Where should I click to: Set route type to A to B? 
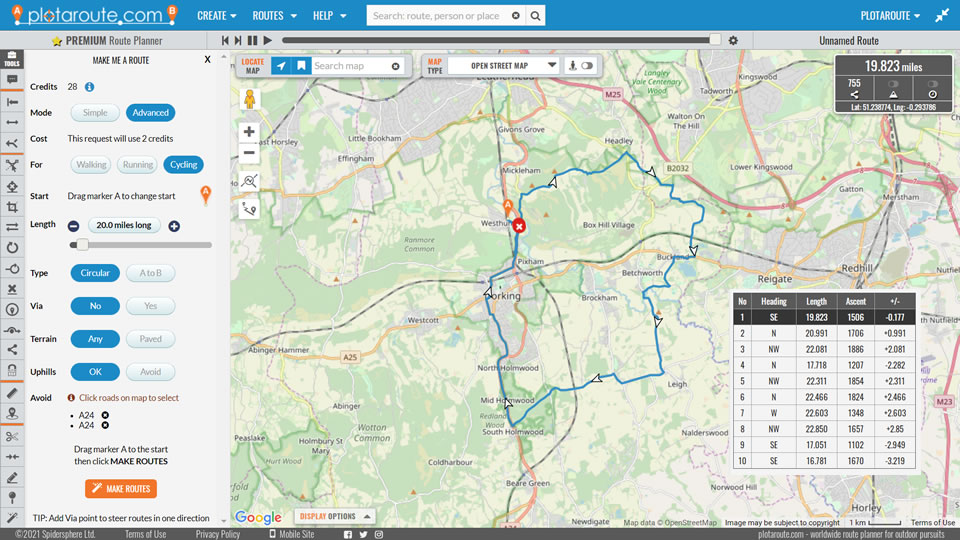point(151,273)
